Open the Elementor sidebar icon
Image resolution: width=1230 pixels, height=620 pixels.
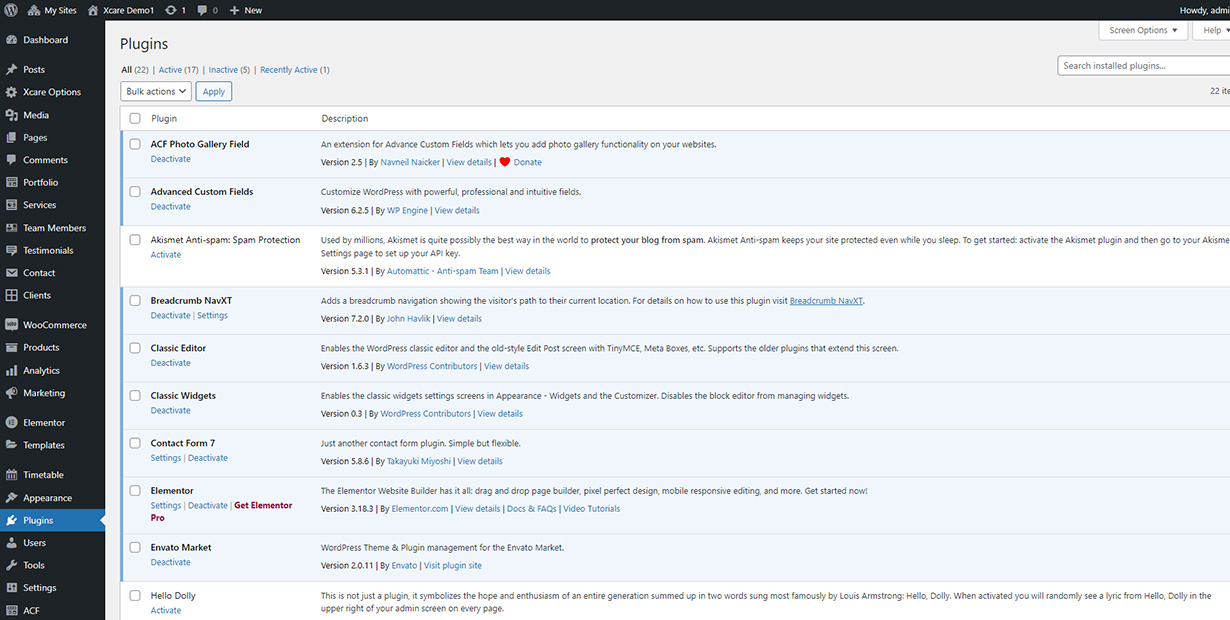click(x=11, y=423)
